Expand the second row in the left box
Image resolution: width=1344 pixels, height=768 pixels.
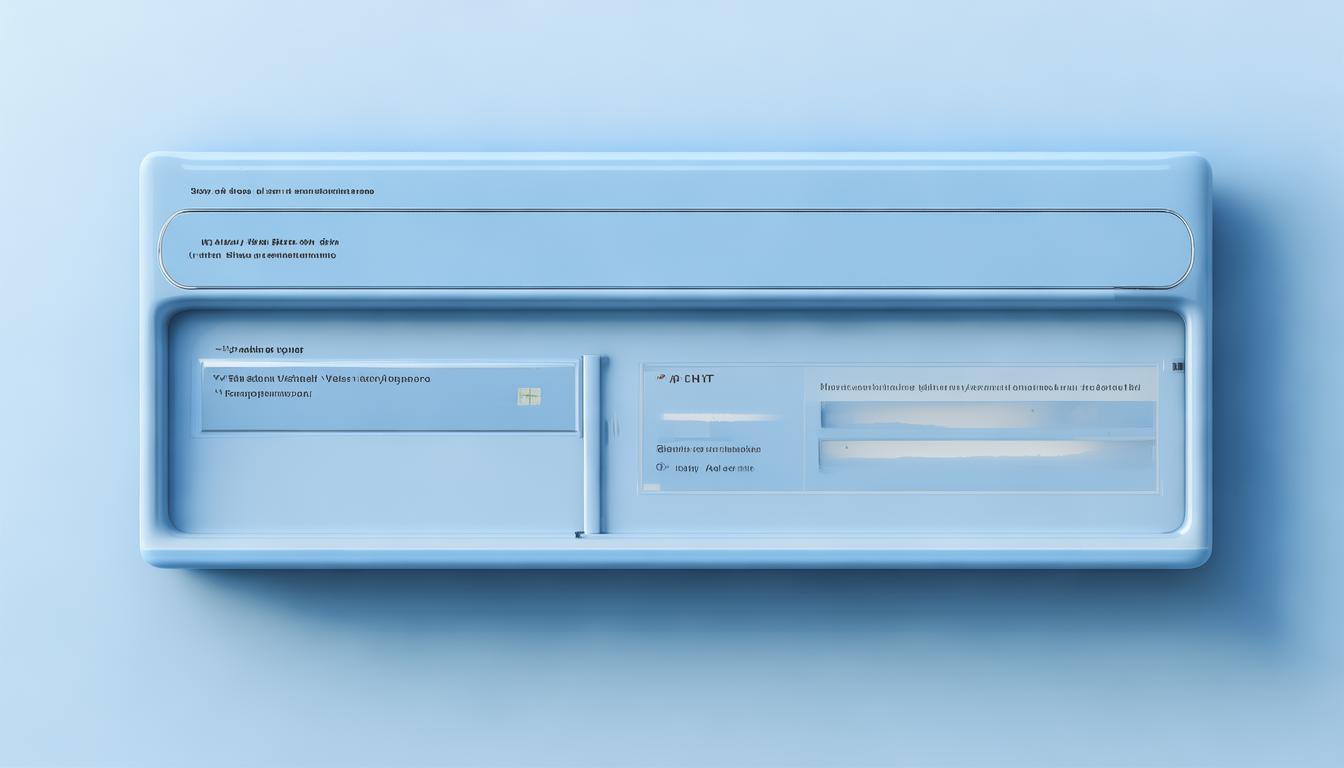(263, 394)
